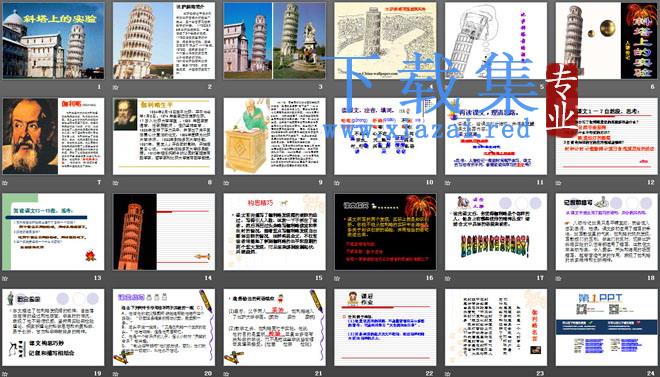
Task: Click the star icon under slide 16
Action: pyautogui.click(x=337, y=278)
